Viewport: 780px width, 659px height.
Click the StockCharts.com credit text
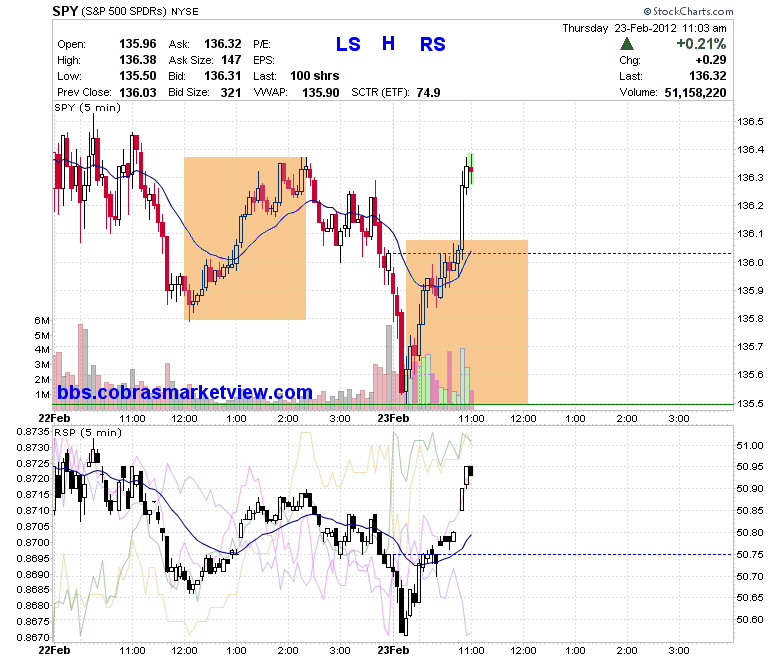[x=688, y=11]
